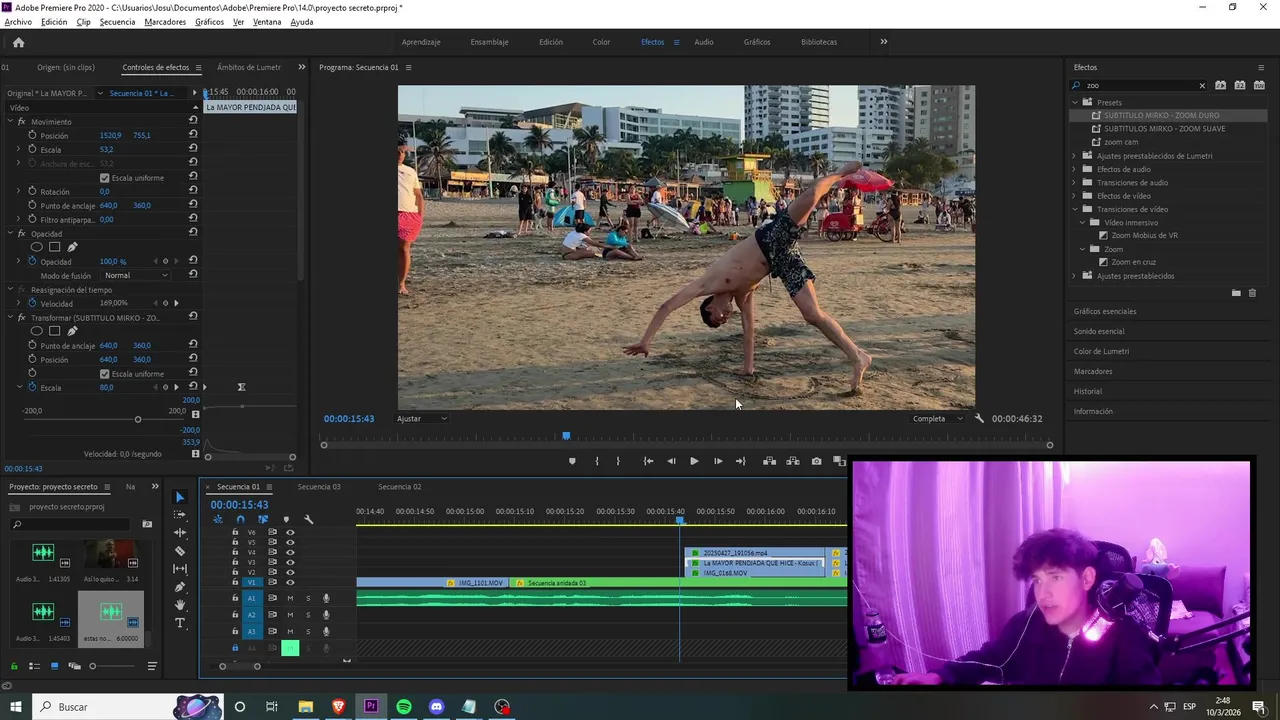
Task: Click the Escala value slider handle
Action: click(138, 419)
